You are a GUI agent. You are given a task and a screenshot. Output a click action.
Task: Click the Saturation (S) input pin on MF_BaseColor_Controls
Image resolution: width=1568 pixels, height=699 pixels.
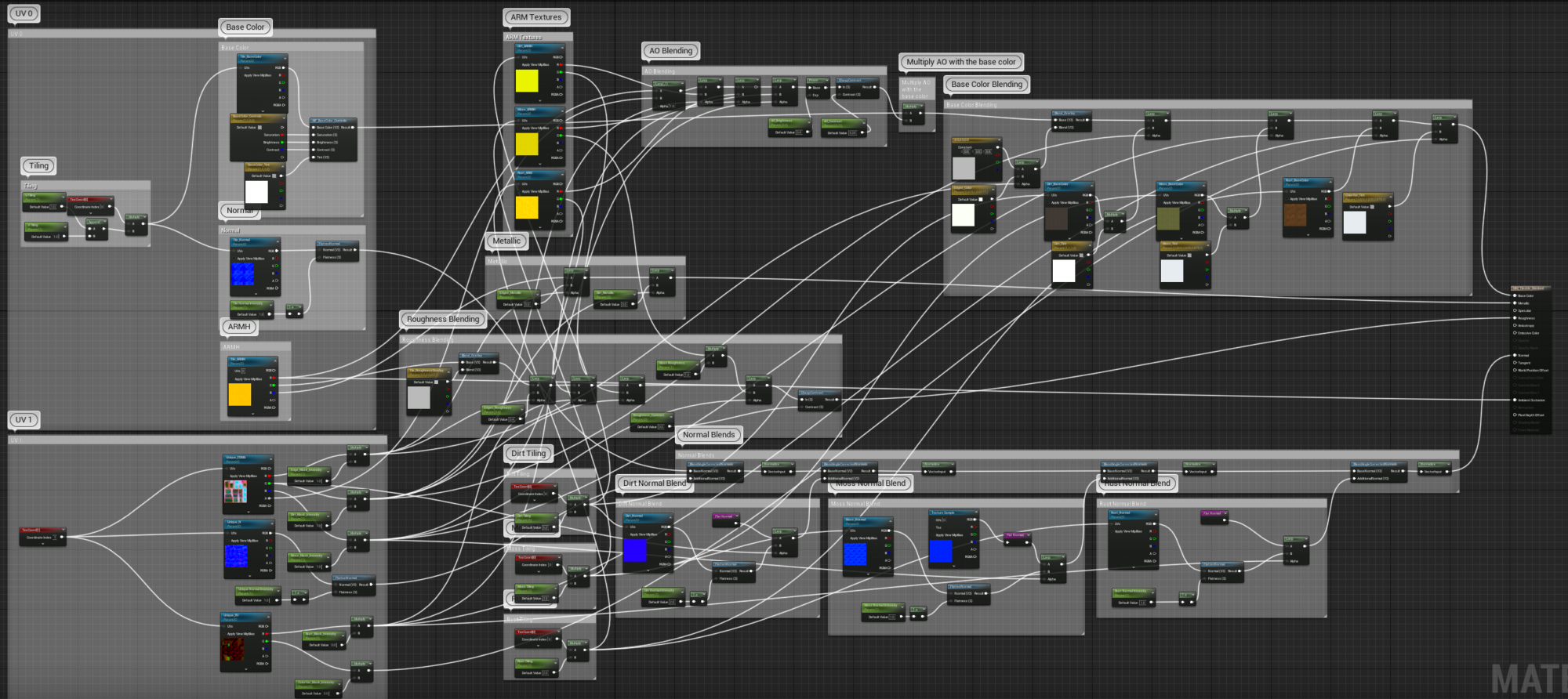click(314, 135)
